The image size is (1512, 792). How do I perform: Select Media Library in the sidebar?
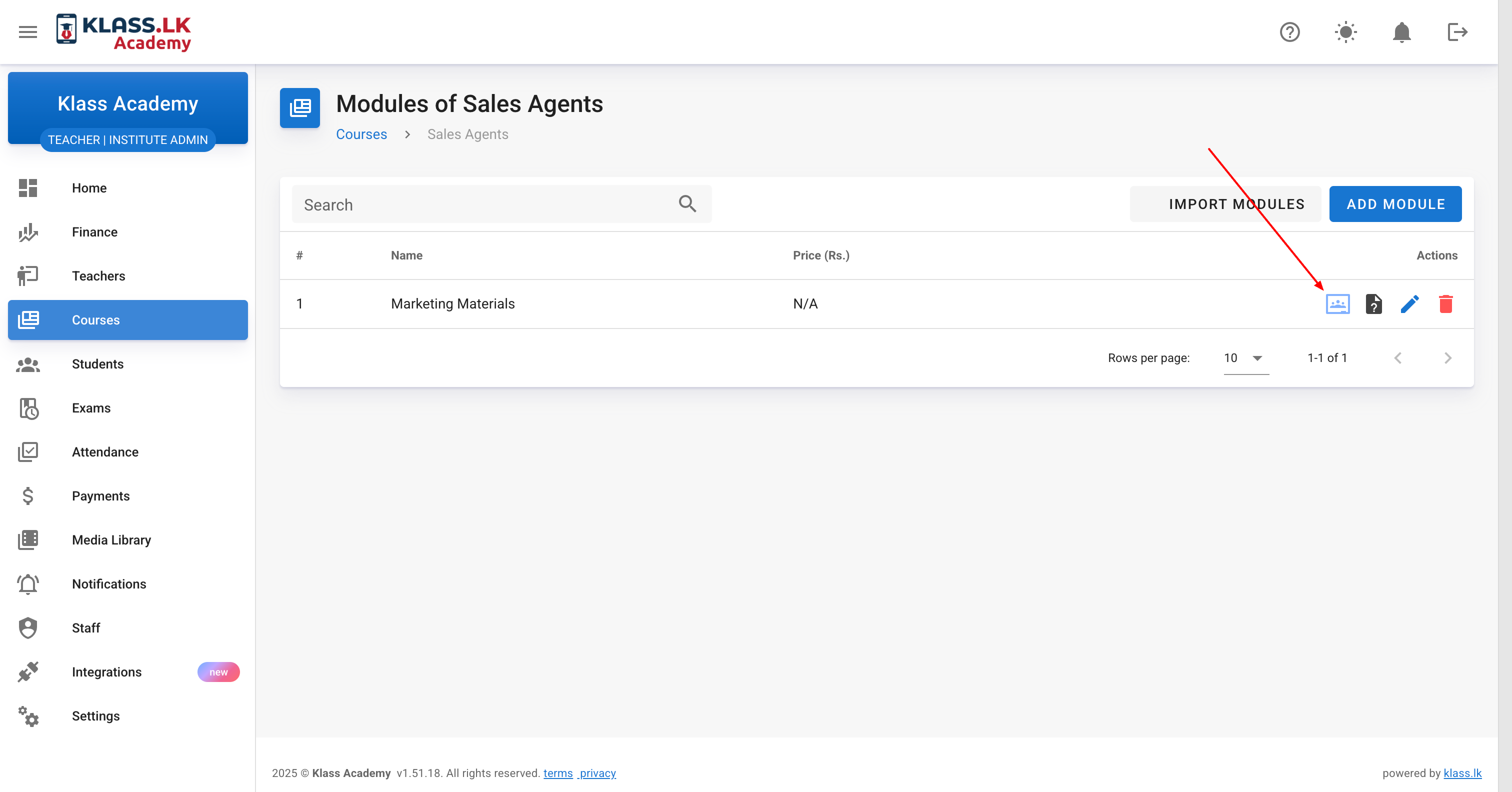[111, 539]
